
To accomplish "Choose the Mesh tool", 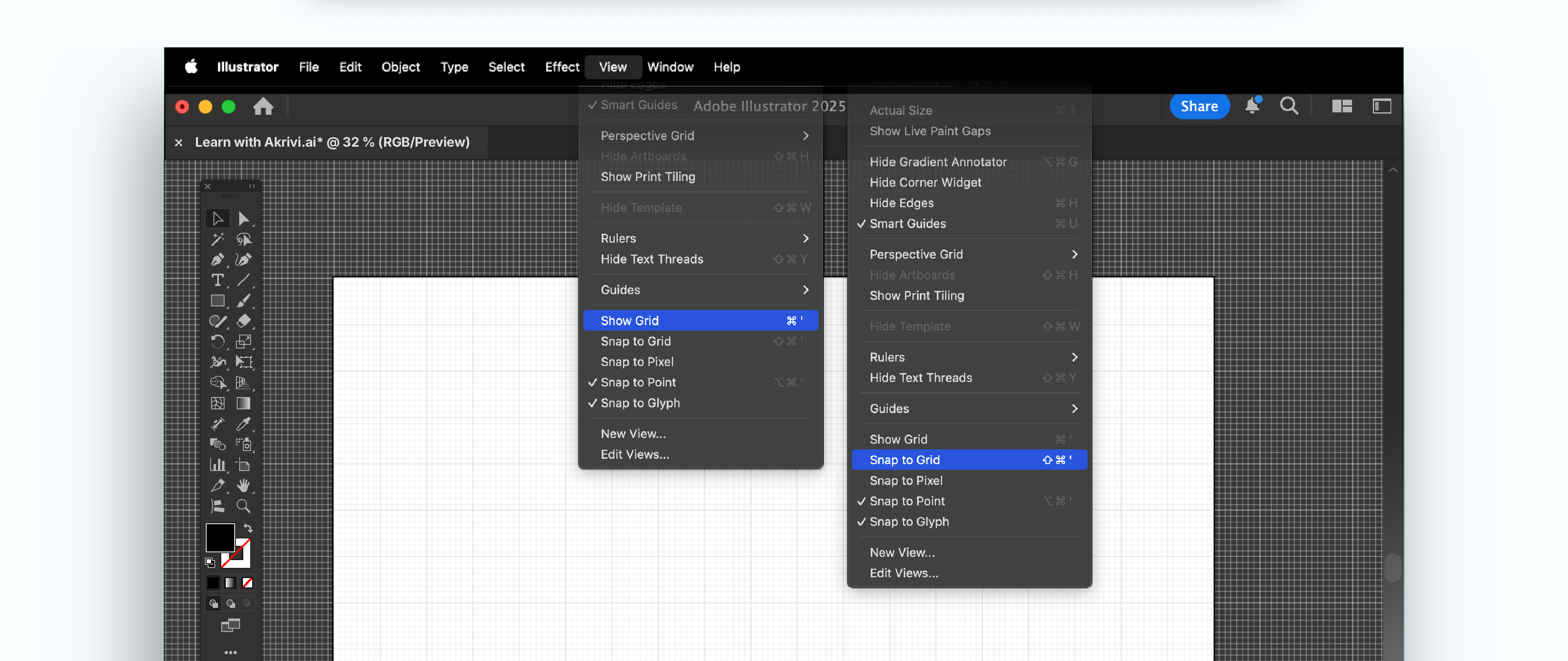I will coord(217,403).
